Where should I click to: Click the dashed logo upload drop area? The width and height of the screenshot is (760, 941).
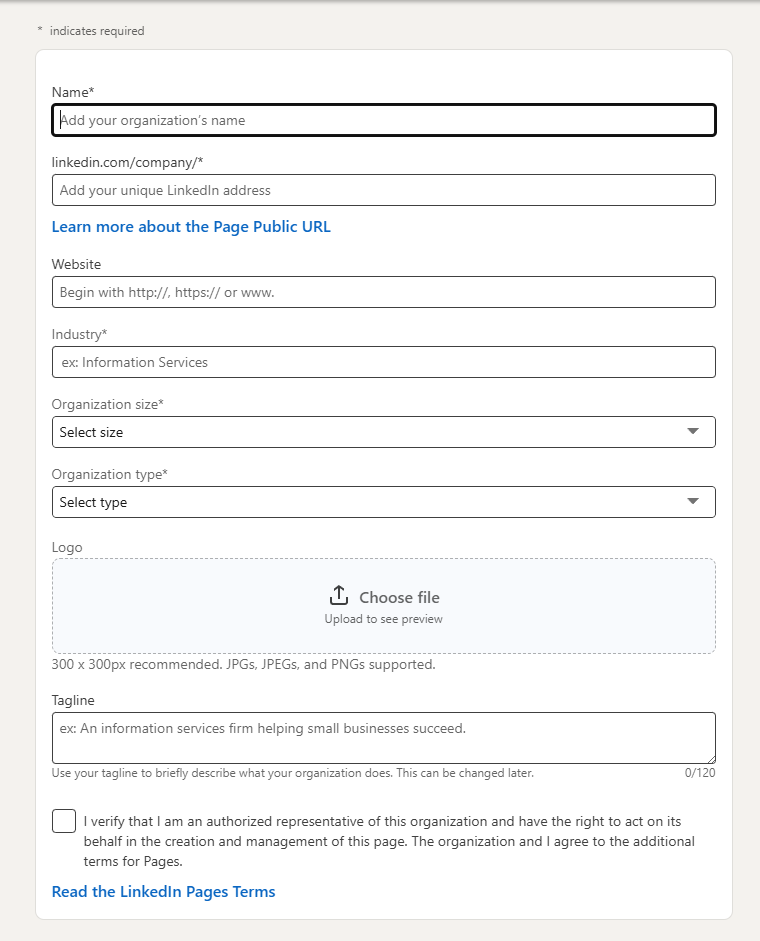point(384,606)
